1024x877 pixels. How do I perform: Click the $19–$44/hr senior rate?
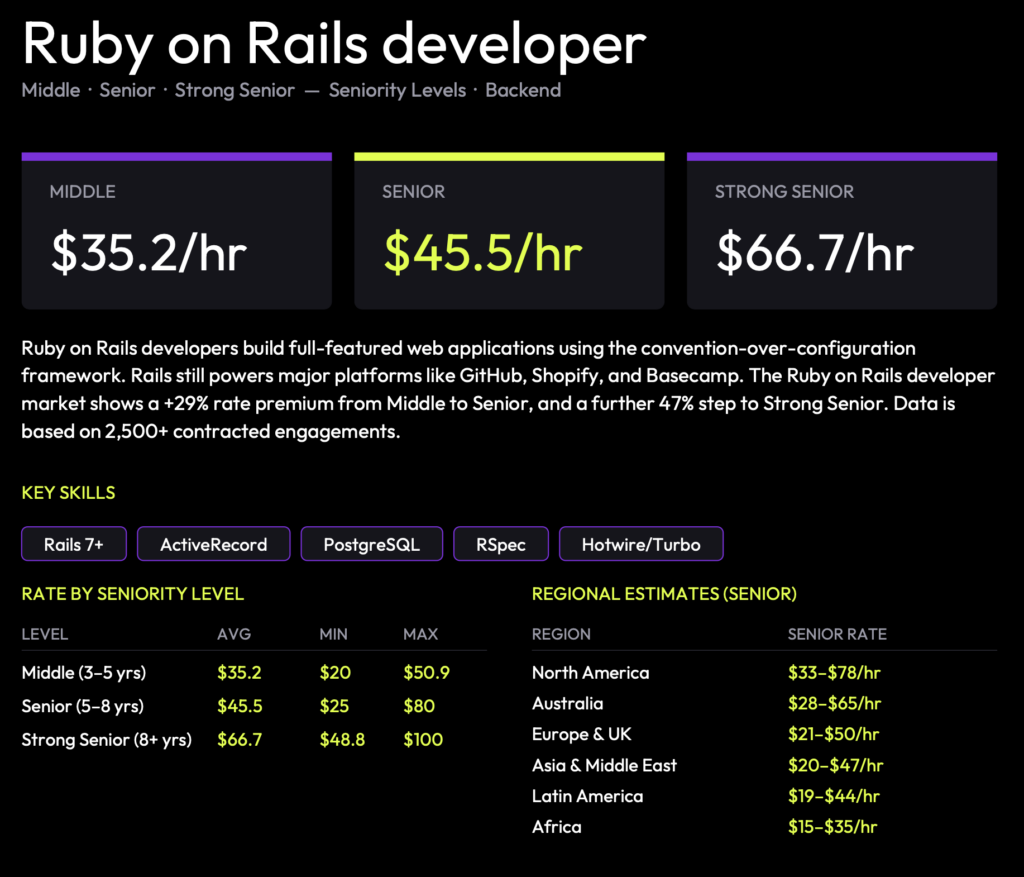pos(833,796)
